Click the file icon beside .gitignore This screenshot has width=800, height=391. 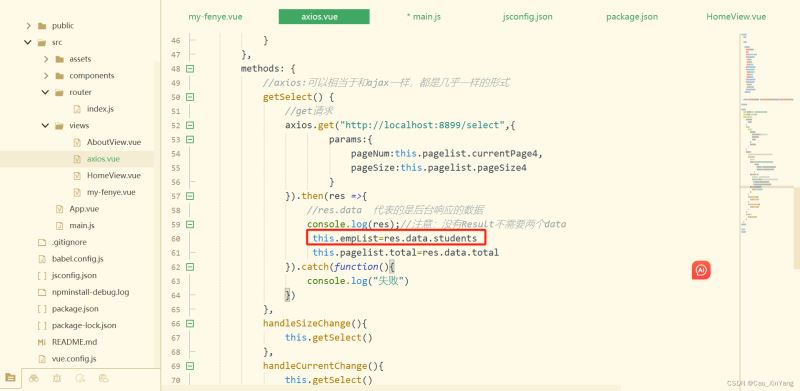[x=42, y=242]
